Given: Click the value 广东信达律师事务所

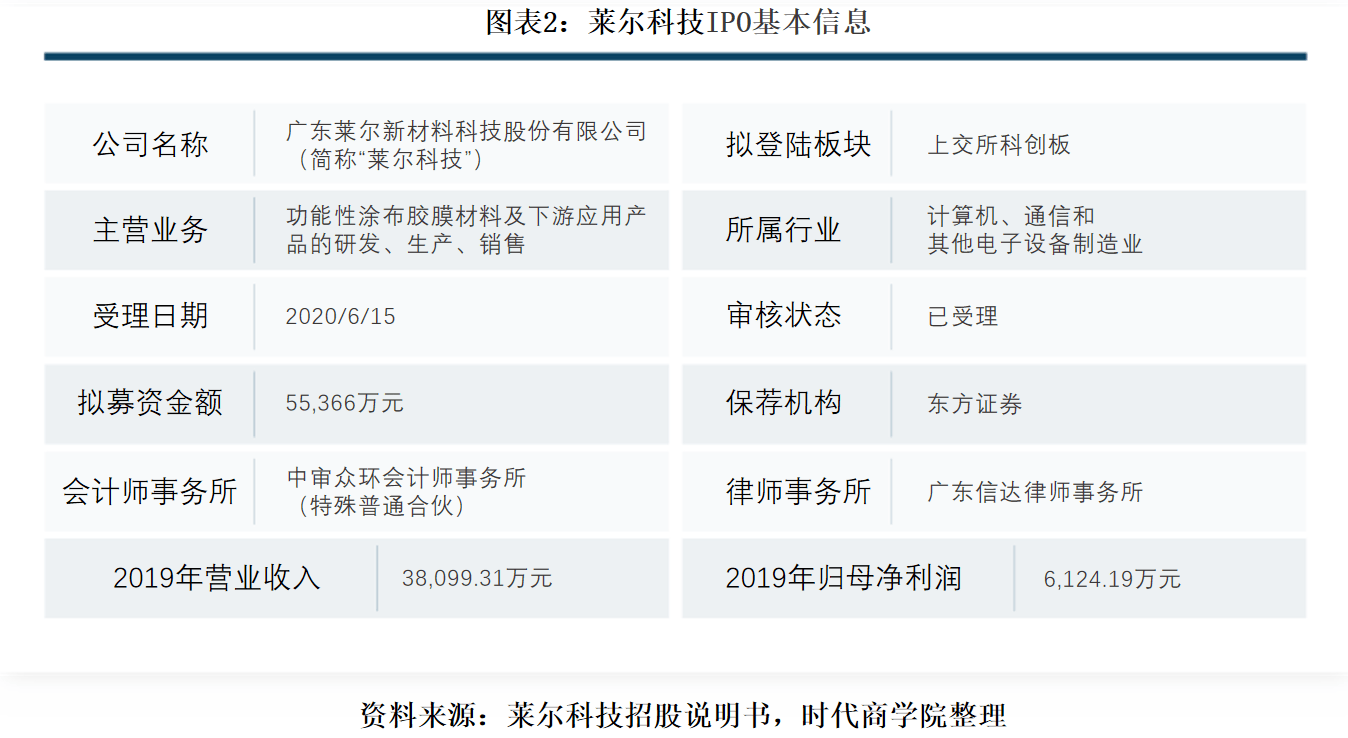Looking at the screenshot, I should coord(1035,492).
